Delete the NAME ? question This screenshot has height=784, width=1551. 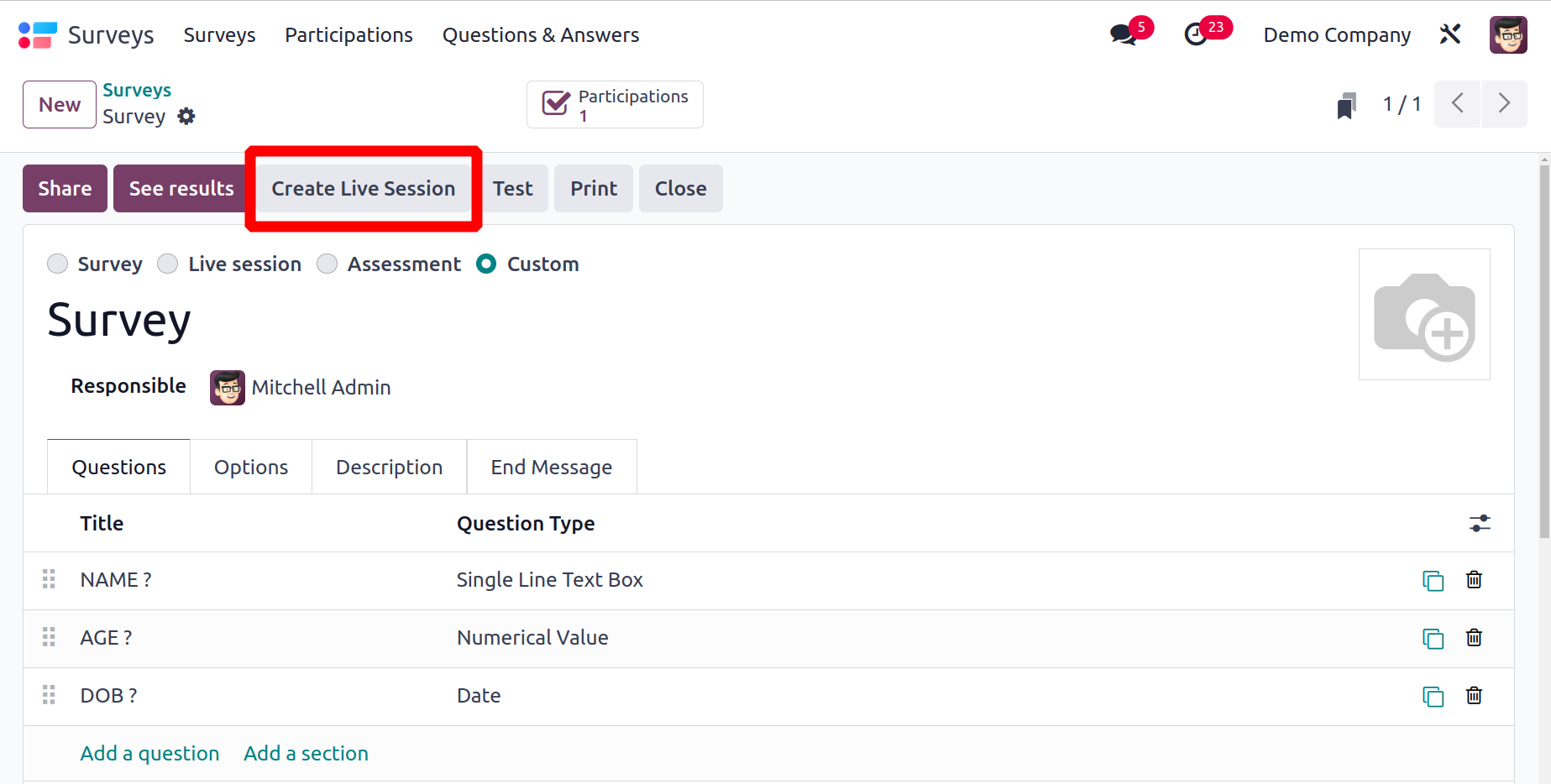1474,579
